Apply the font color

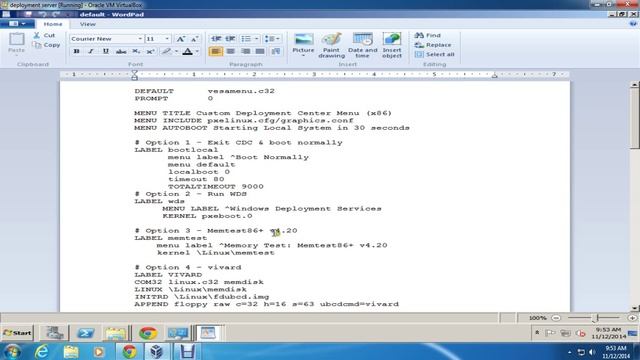pyautogui.click(x=188, y=51)
